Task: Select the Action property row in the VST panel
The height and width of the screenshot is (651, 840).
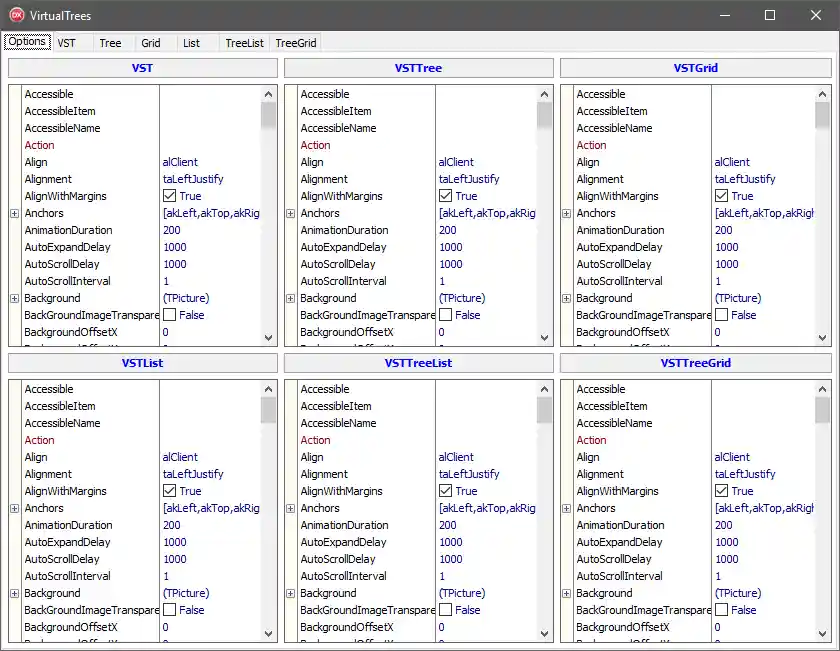Action: tap(40, 145)
